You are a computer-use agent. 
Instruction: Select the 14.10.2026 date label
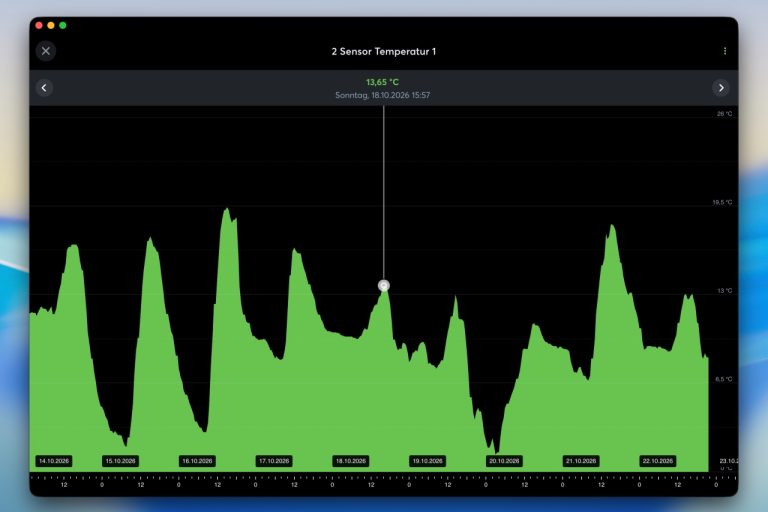(x=54, y=461)
